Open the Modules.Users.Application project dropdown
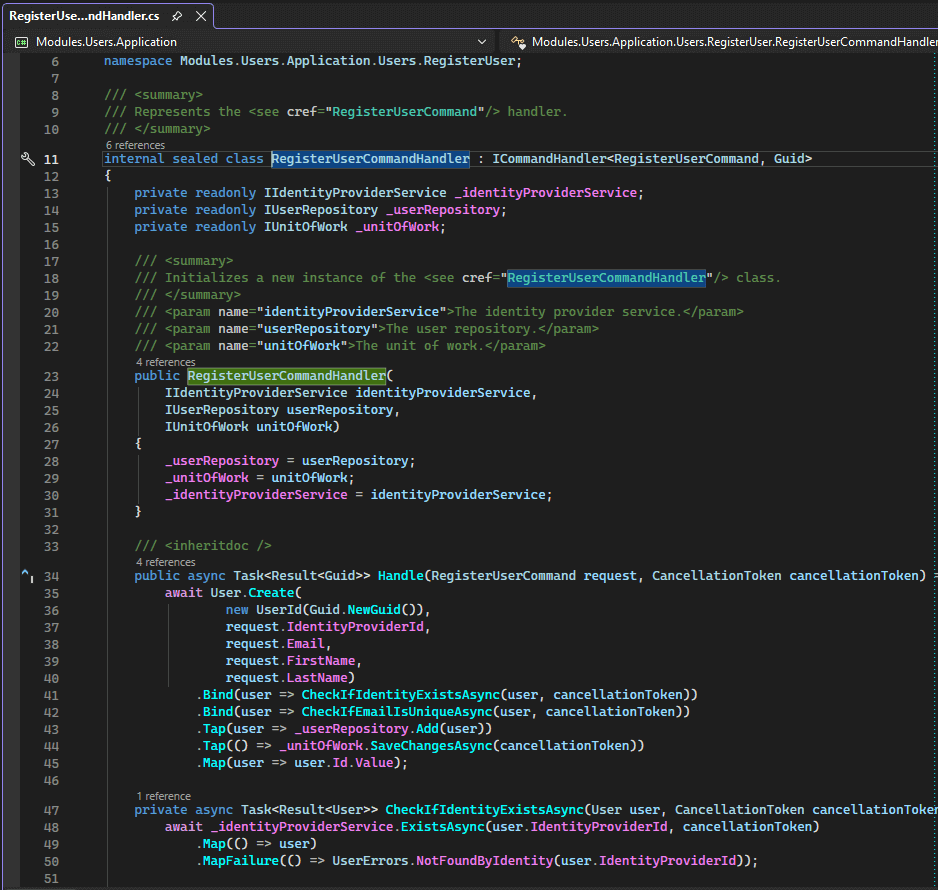This screenshot has width=938, height=890. click(482, 42)
